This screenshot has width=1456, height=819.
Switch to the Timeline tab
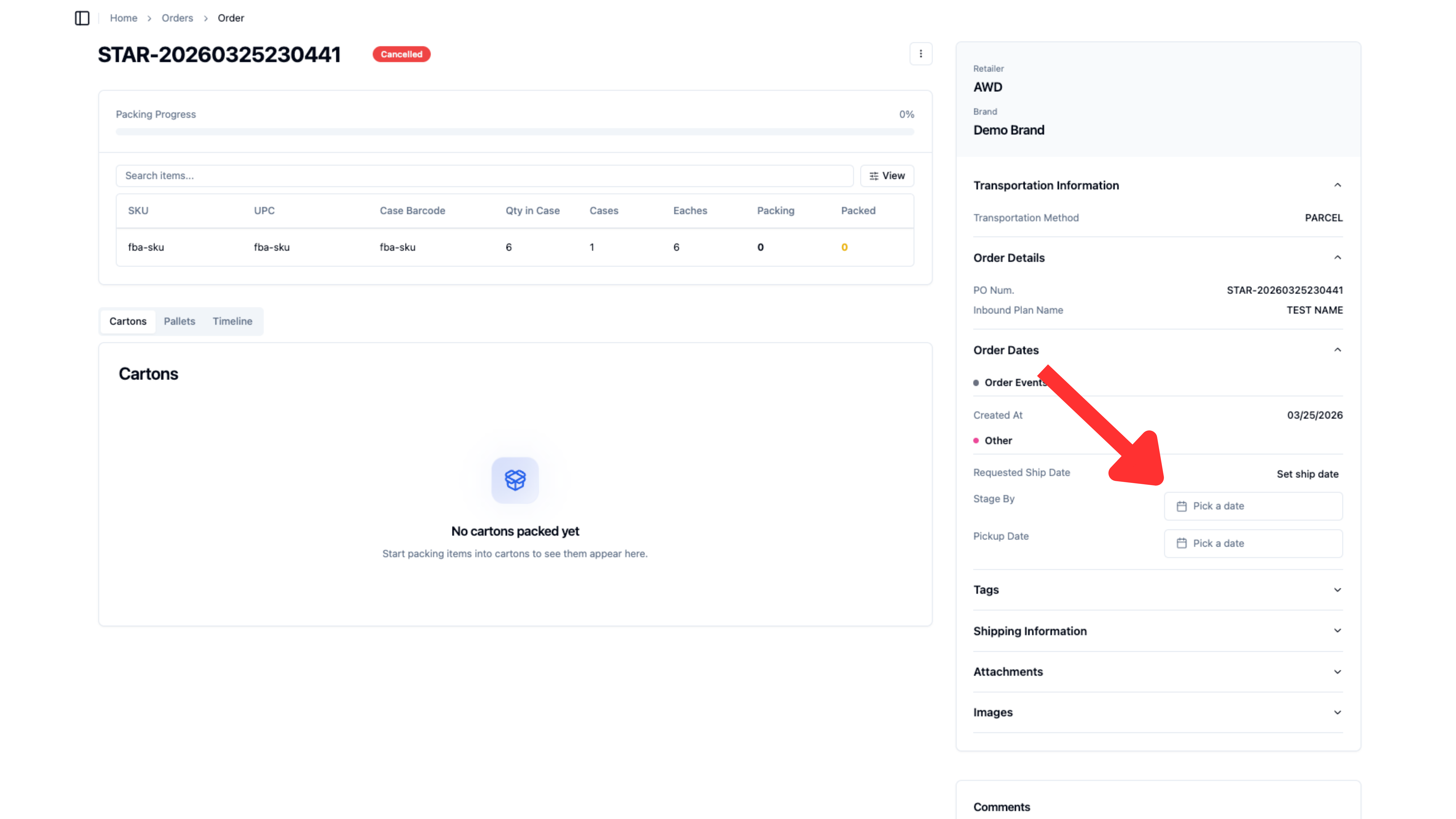pos(232,321)
